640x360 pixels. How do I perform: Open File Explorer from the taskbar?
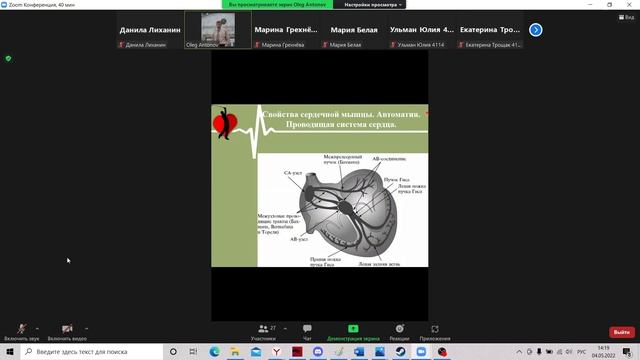point(235,351)
